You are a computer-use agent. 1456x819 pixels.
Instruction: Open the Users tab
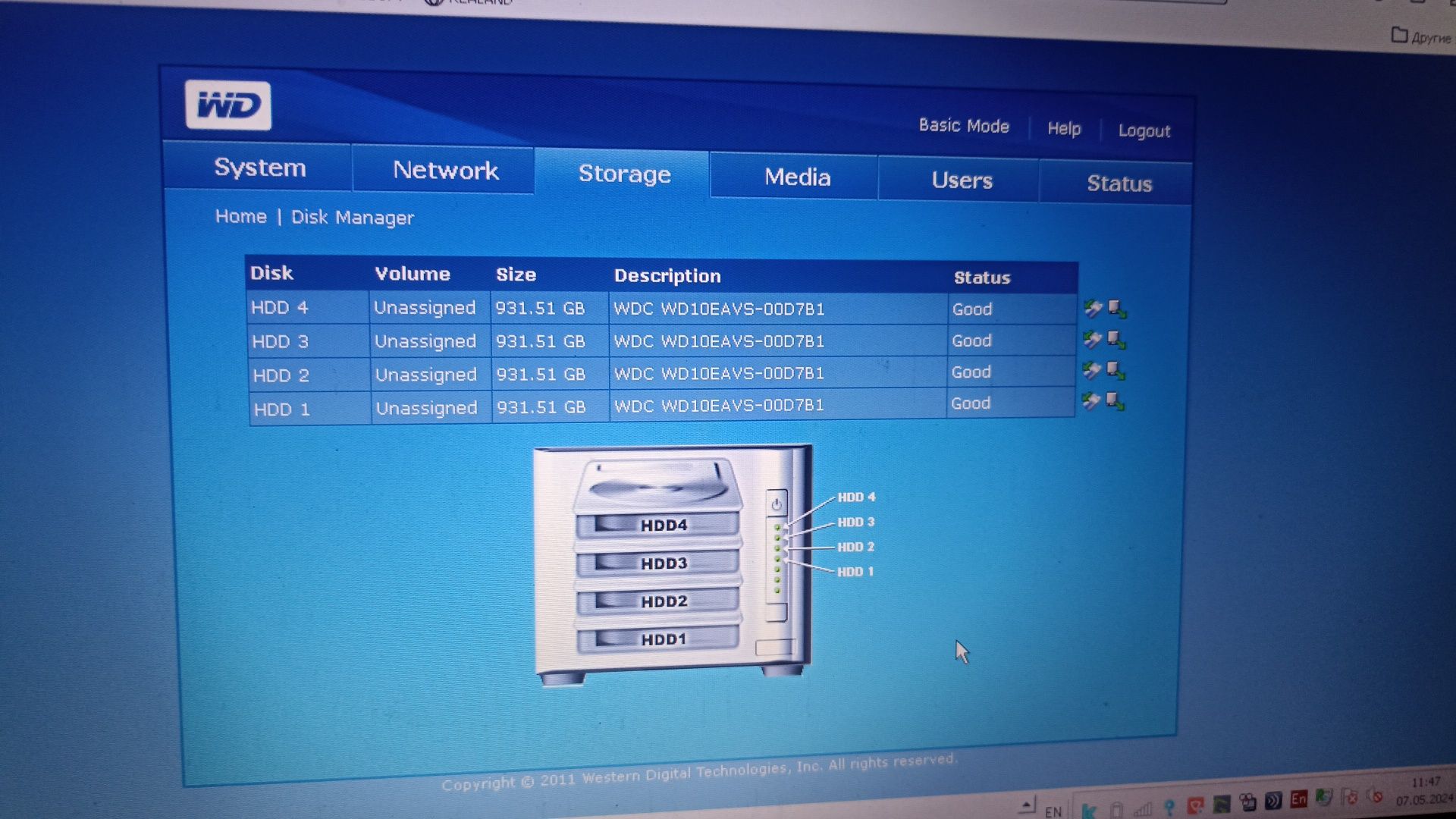[x=962, y=180]
